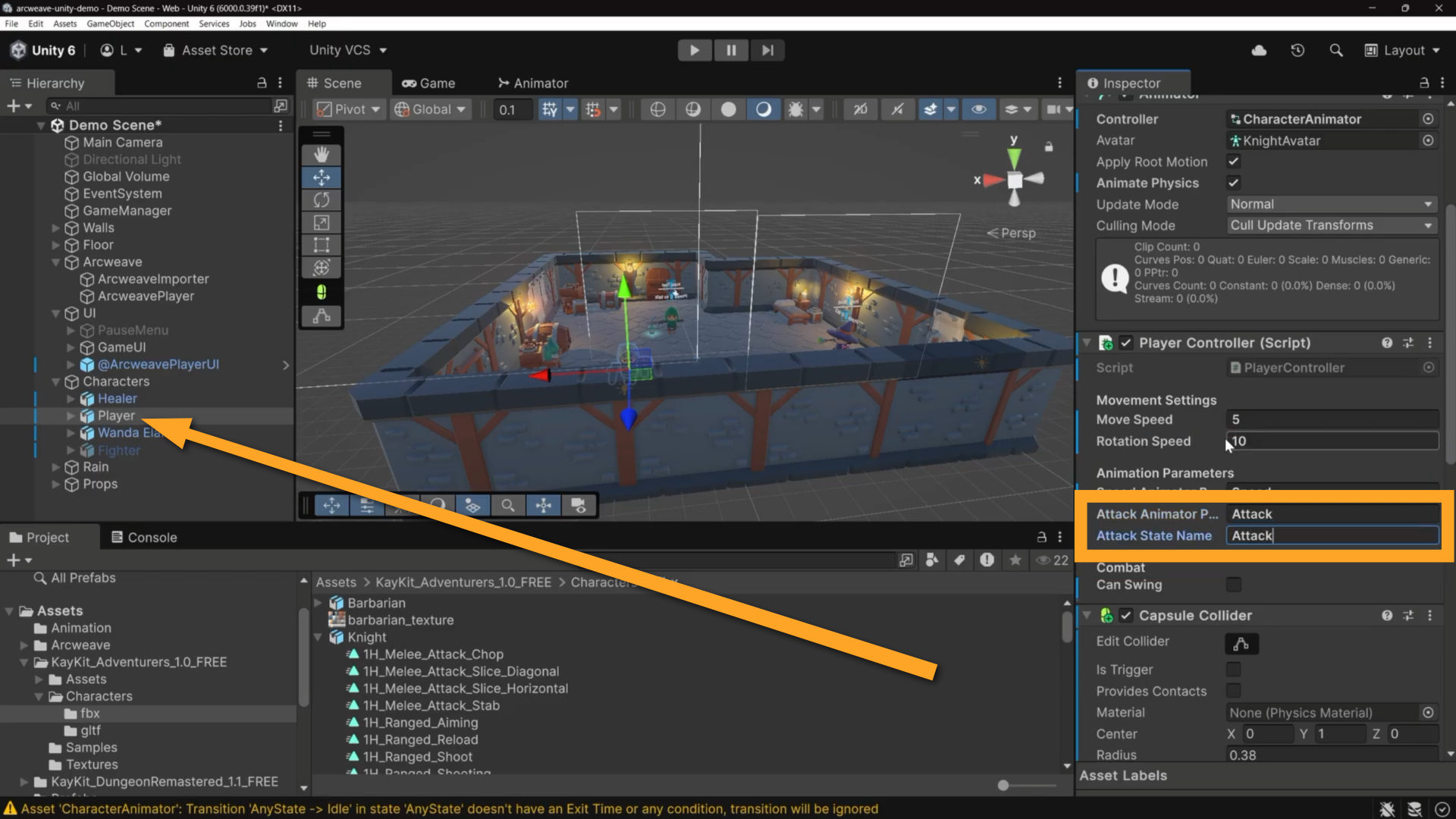Open the global search icon

[x=1336, y=50]
